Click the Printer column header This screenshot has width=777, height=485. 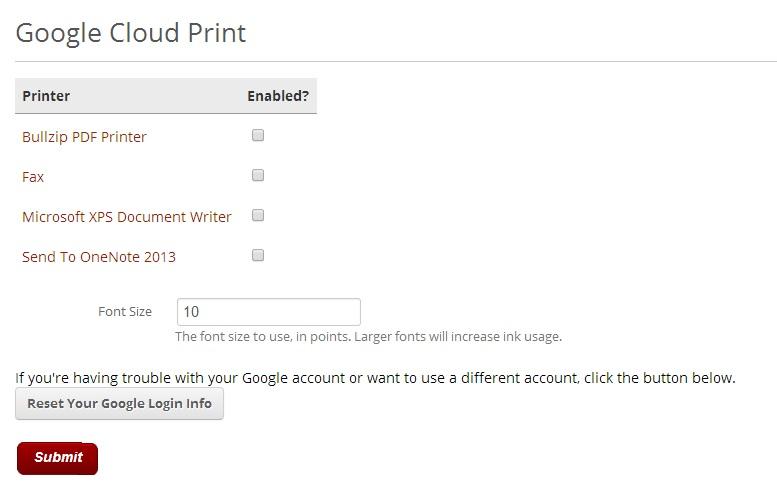46,96
